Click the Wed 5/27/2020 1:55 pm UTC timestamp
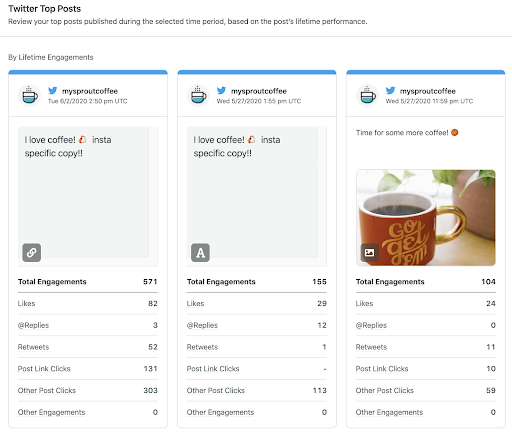This screenshot has width=512, height=435. (x=259, y=101)
